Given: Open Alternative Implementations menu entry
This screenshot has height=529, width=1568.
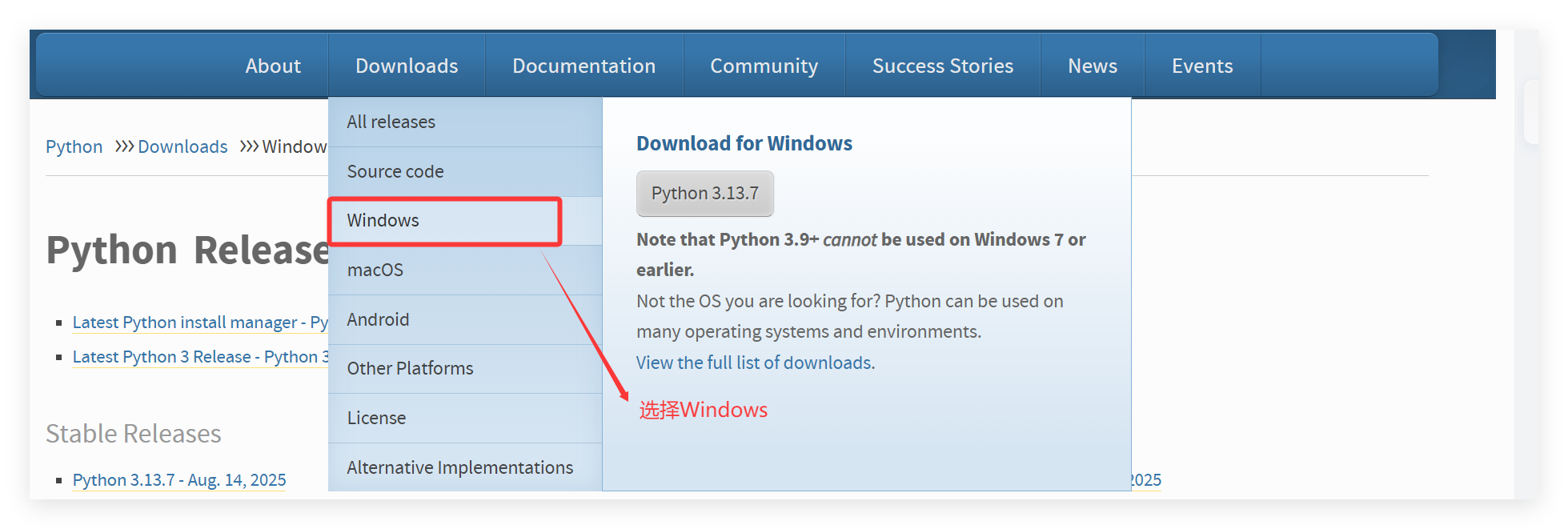Looking at the screenshot, I should coord(459,467).
